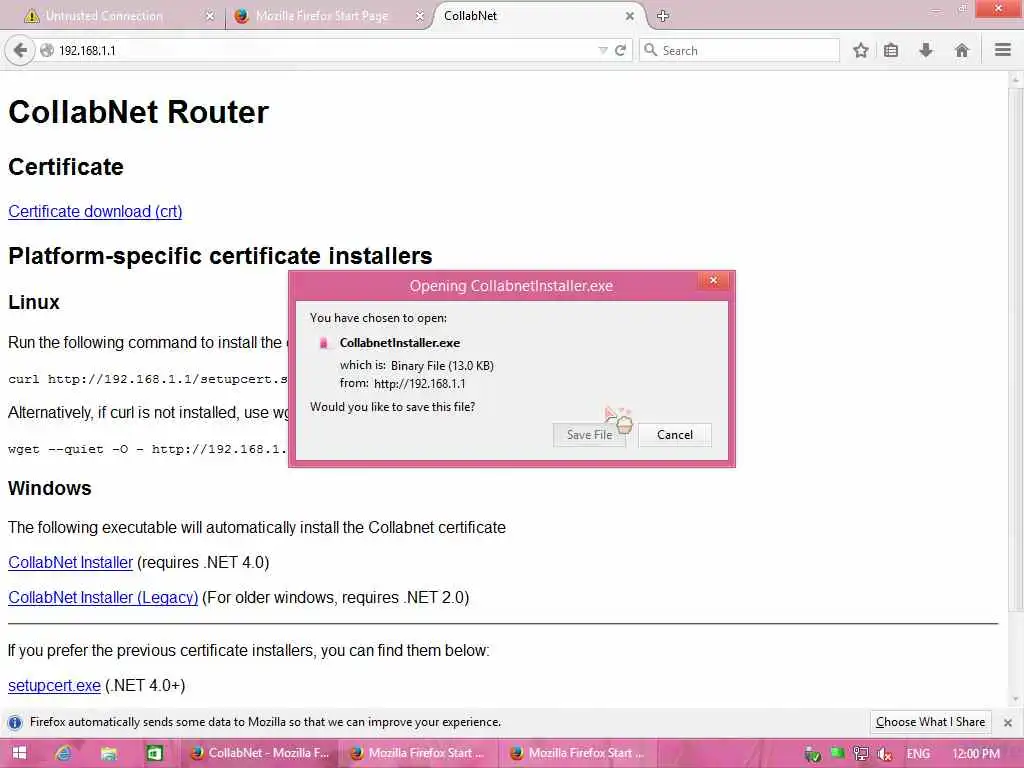Switch to CollabNet - Mozilla Firefox taskbar window
The height and width of the screenshot is (768, 1024).
(x=259, y=754)
